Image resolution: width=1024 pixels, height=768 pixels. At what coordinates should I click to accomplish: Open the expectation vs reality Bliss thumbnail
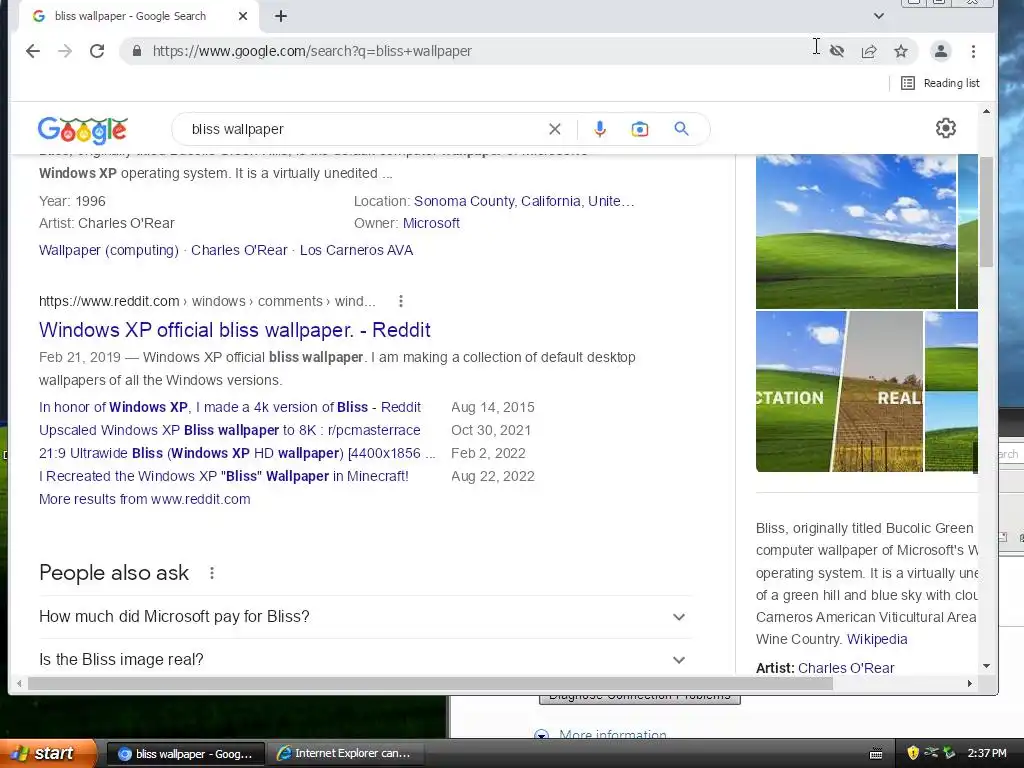(x=839, y=391)
